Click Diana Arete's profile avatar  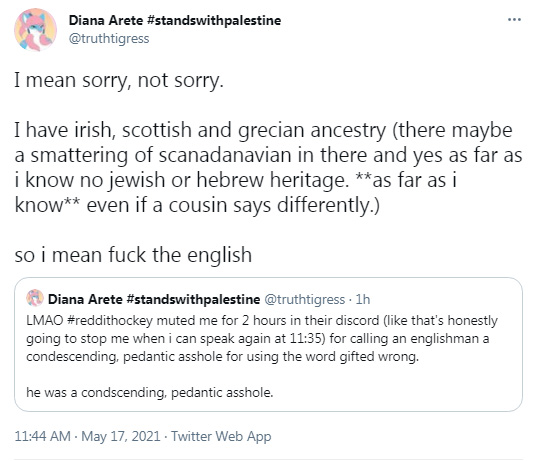(x=35, y=30)
